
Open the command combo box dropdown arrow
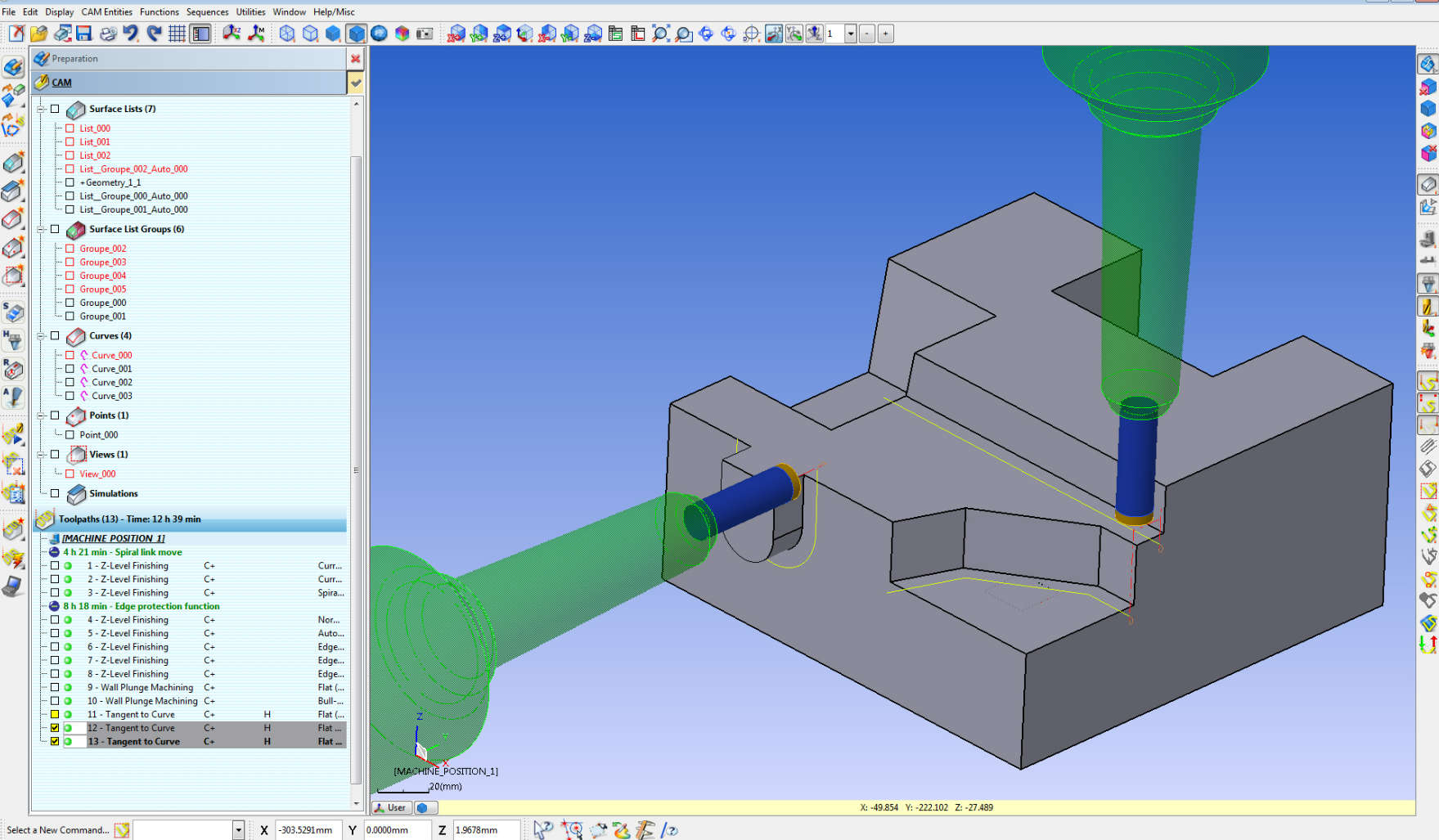tap(238, 830)
